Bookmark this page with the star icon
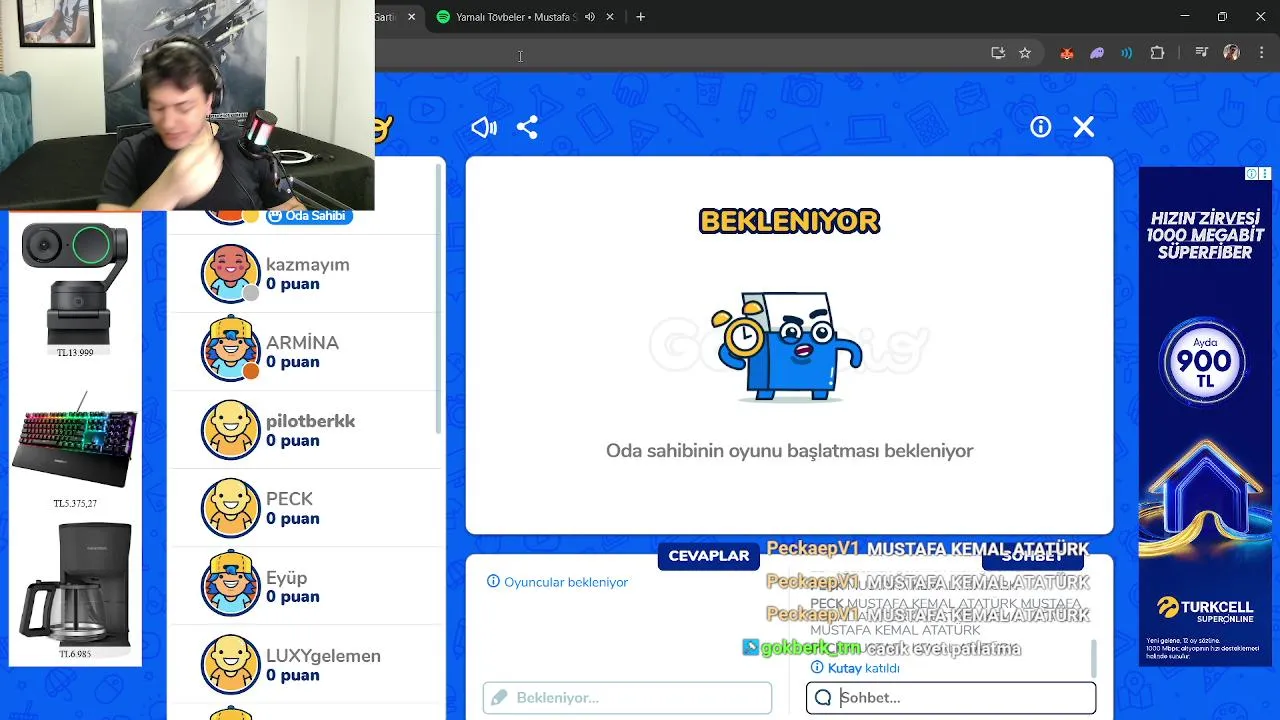Viewport: 1280px width, 720px height. pyautogui.click(x=1025, y=53)
